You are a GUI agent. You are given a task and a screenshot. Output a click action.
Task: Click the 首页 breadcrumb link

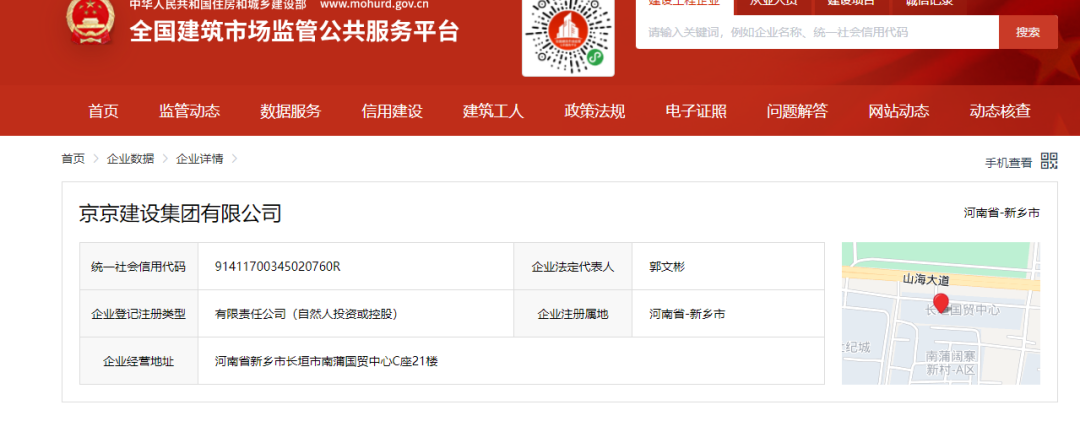tap(73, 159)
